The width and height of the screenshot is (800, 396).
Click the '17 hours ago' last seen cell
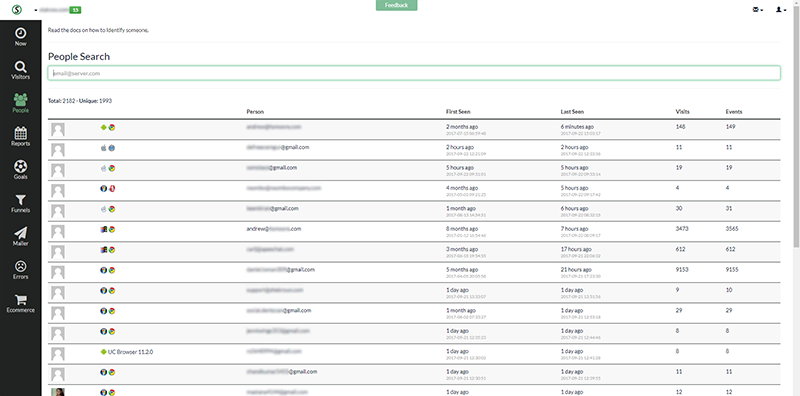(576, 249)
